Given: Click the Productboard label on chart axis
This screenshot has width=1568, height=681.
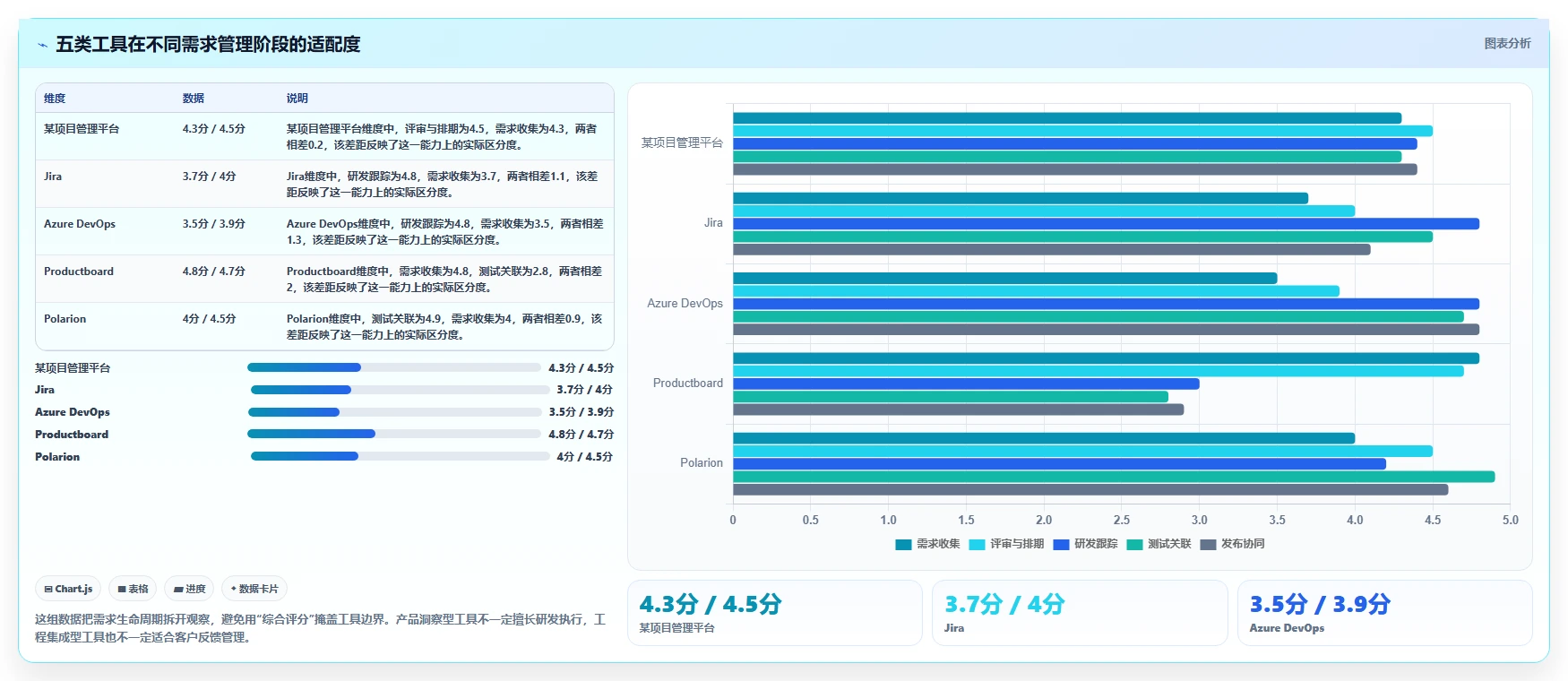Looking at the screenshot, I should click(x=688, y=384).
